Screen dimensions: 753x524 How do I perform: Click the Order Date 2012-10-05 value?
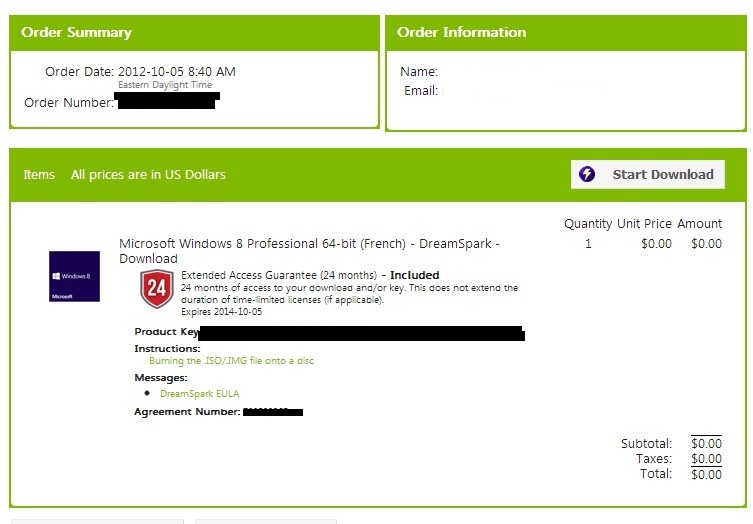click(177, 72)
